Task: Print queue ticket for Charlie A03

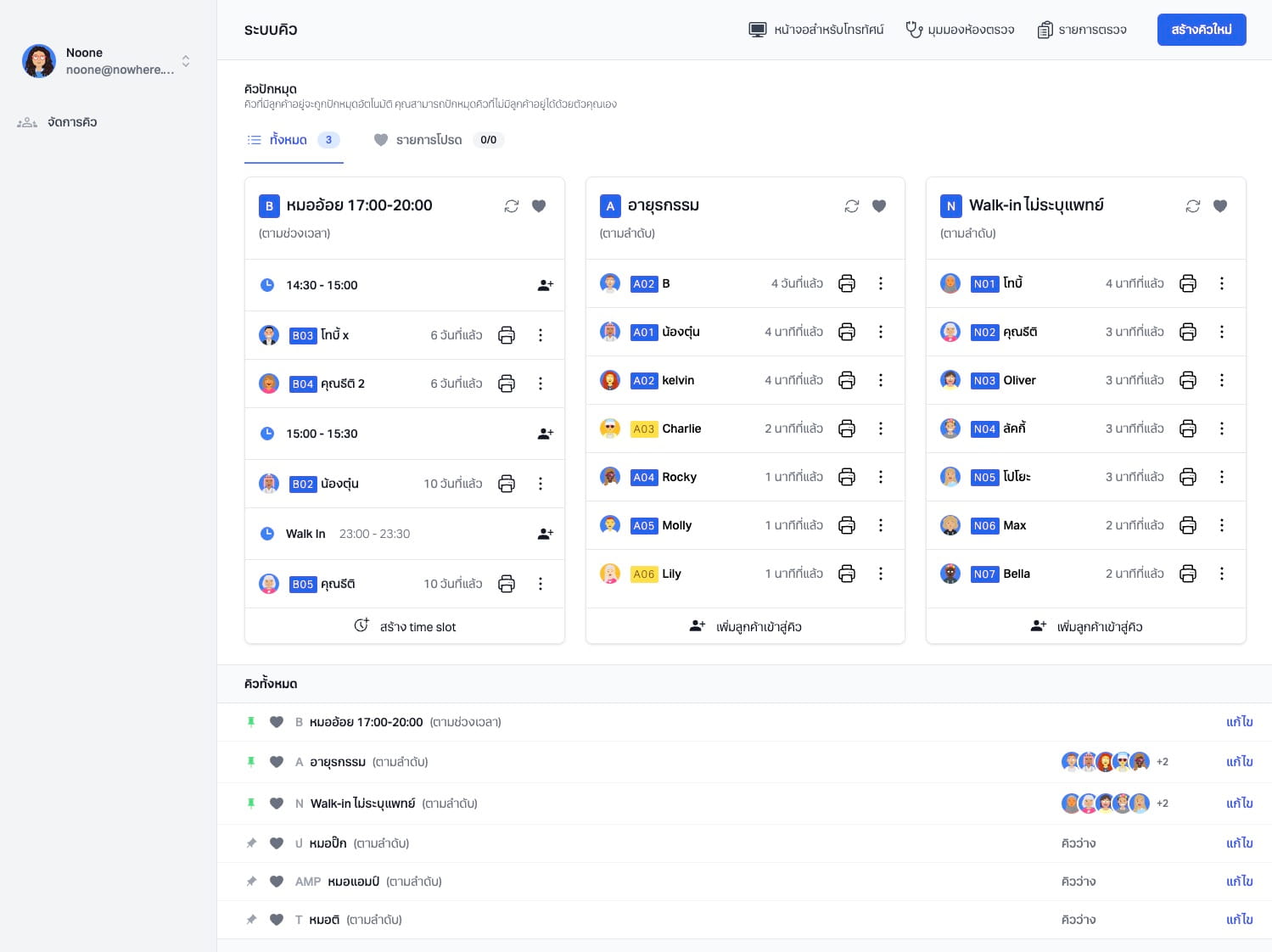Action: 846,428
